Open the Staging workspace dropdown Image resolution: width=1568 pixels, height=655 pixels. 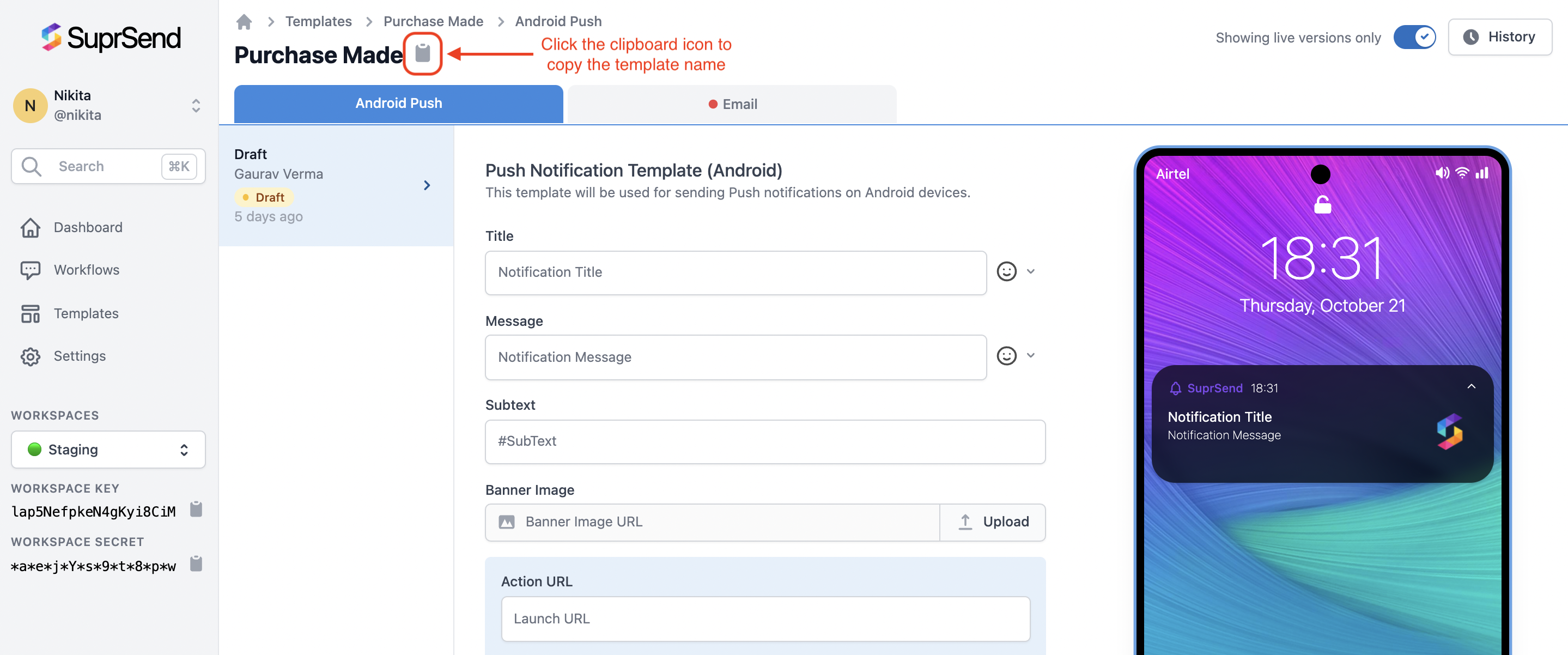108,449
